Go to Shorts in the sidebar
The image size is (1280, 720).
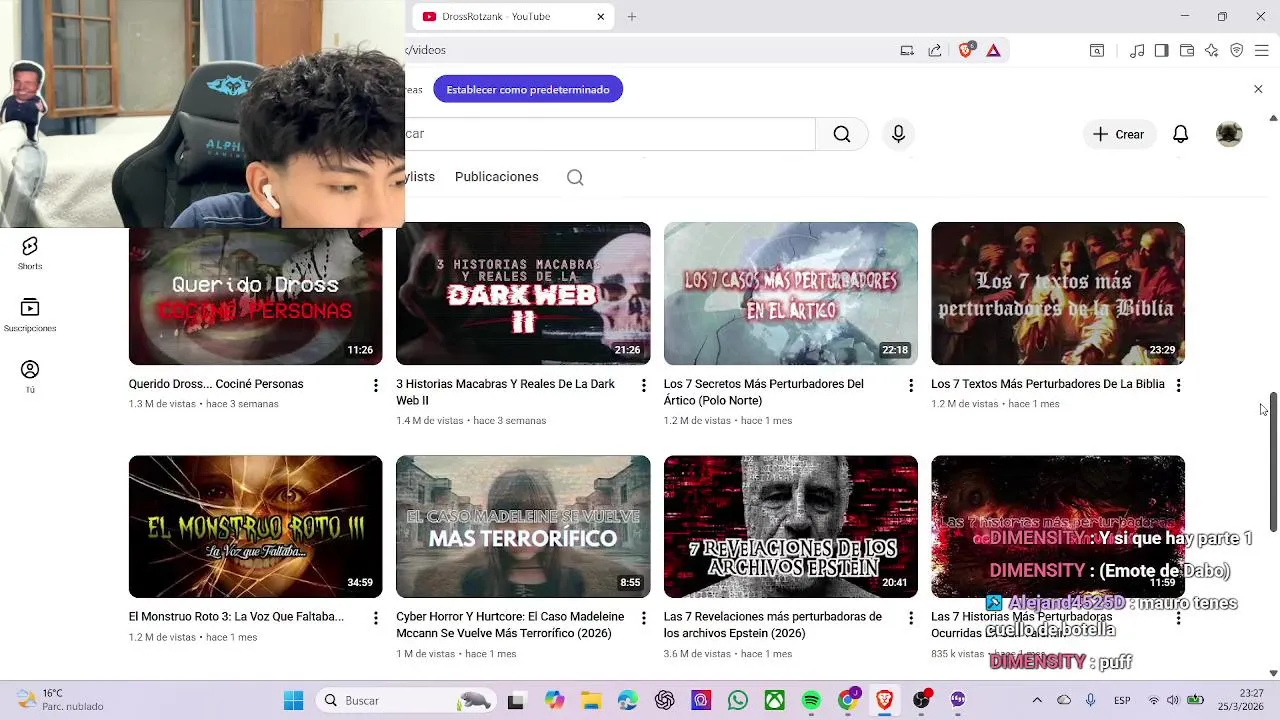point(30,253)
